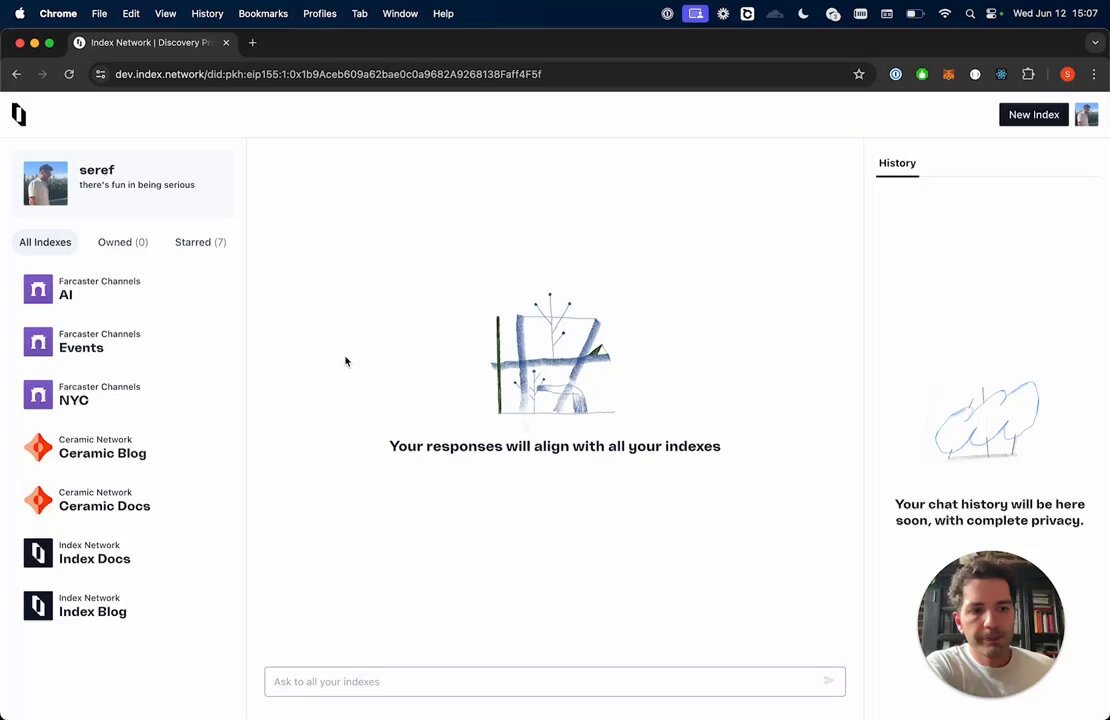The width and height of the screenshot is (1110, 720).
Task: Select the 'Ceramic Blog' index title
Action: click(x=103, y=453)
